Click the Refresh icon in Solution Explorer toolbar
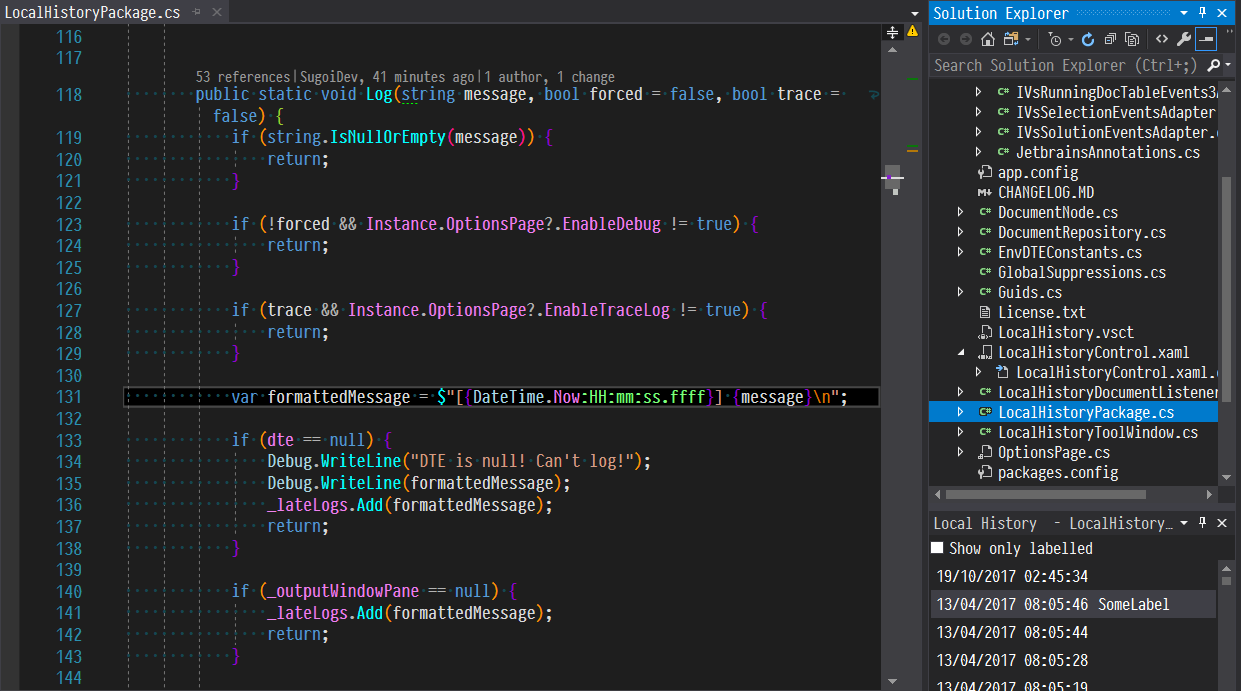This screenshot has width=1241, height=691. pyautogui.click(x=1087, y=38)
